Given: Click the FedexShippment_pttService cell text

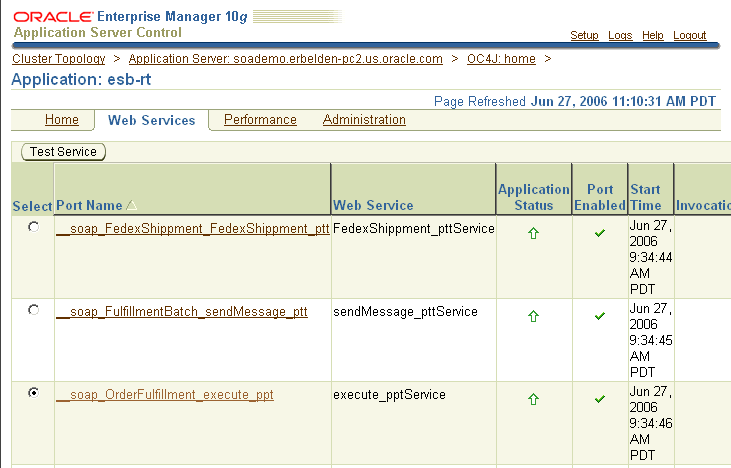Looking at the screenshot, I should tap(414, 229).
